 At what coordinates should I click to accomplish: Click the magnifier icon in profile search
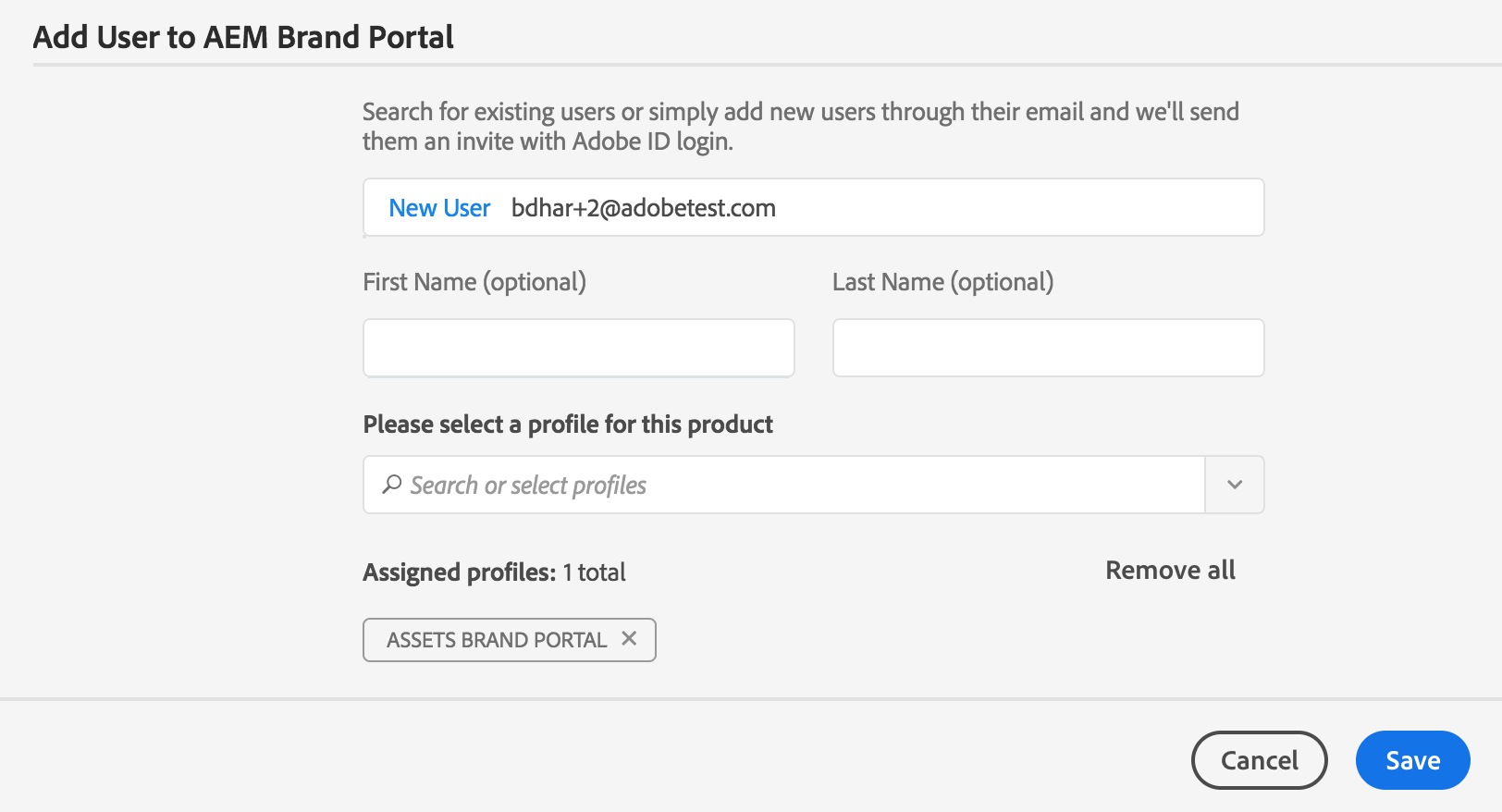(x=392, y=484)
